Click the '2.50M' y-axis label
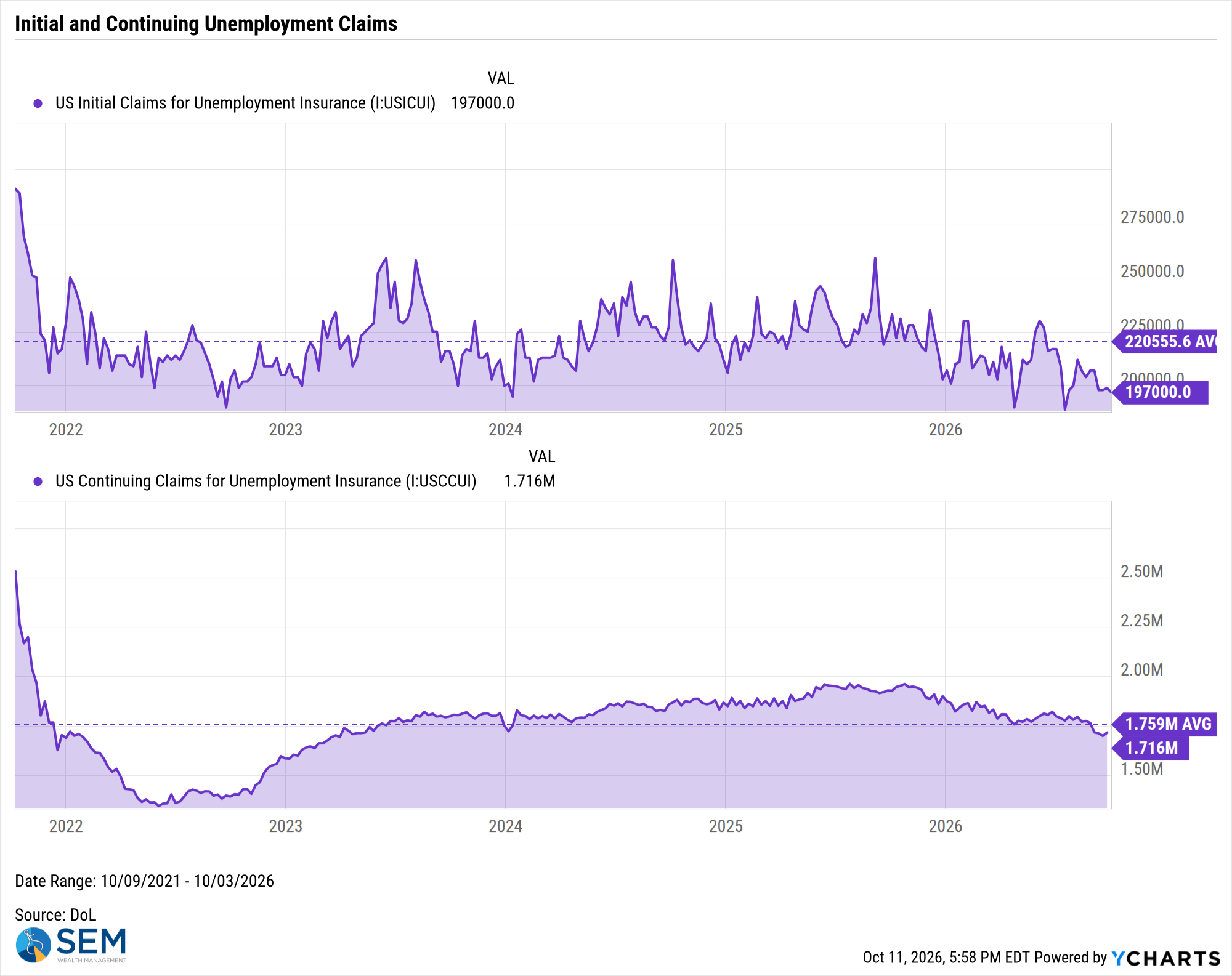The height and width of the screenshot is (976, 1232). tap(1141, 571)
